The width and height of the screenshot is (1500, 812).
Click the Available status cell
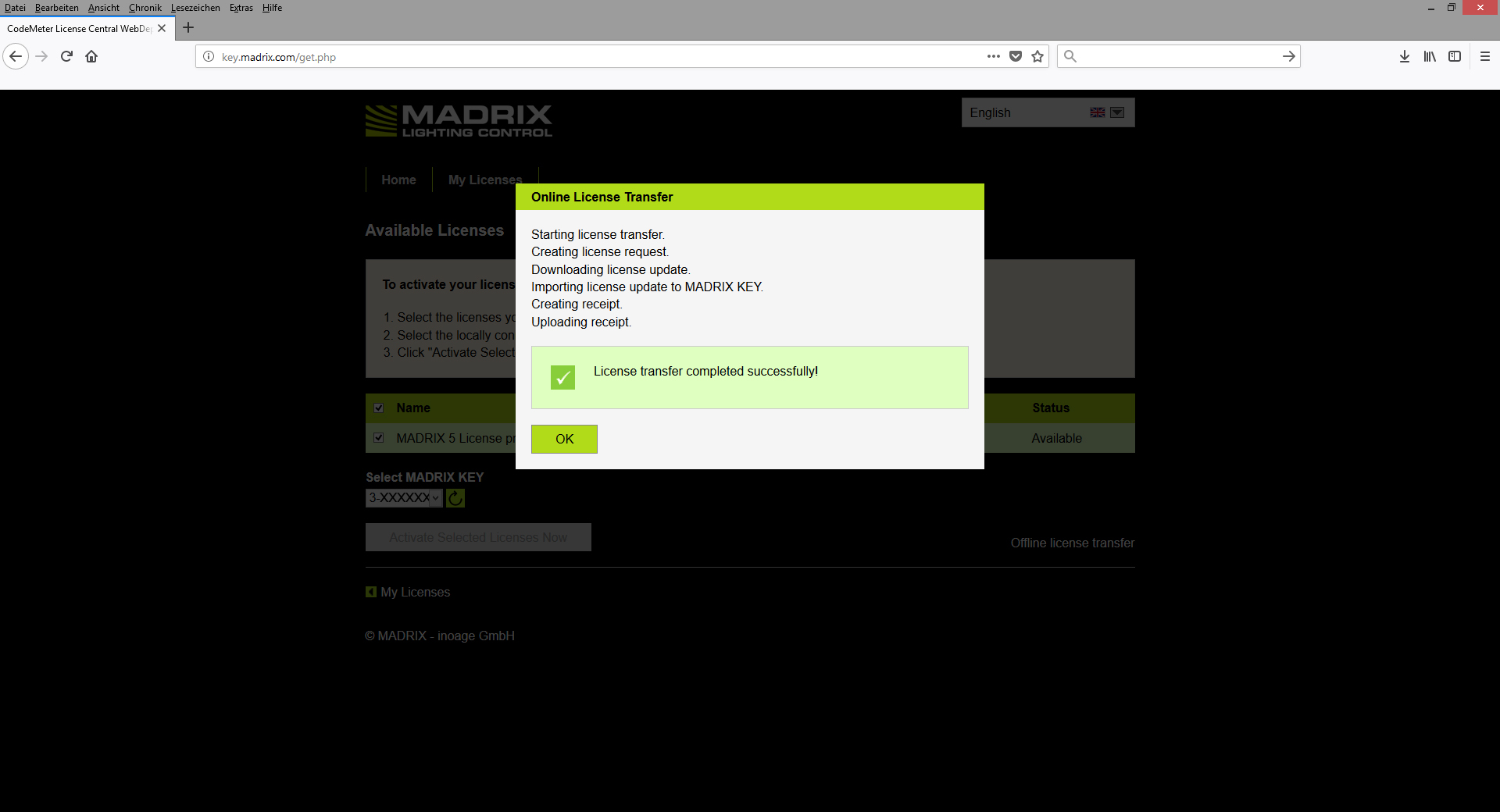pos(1056,438)
